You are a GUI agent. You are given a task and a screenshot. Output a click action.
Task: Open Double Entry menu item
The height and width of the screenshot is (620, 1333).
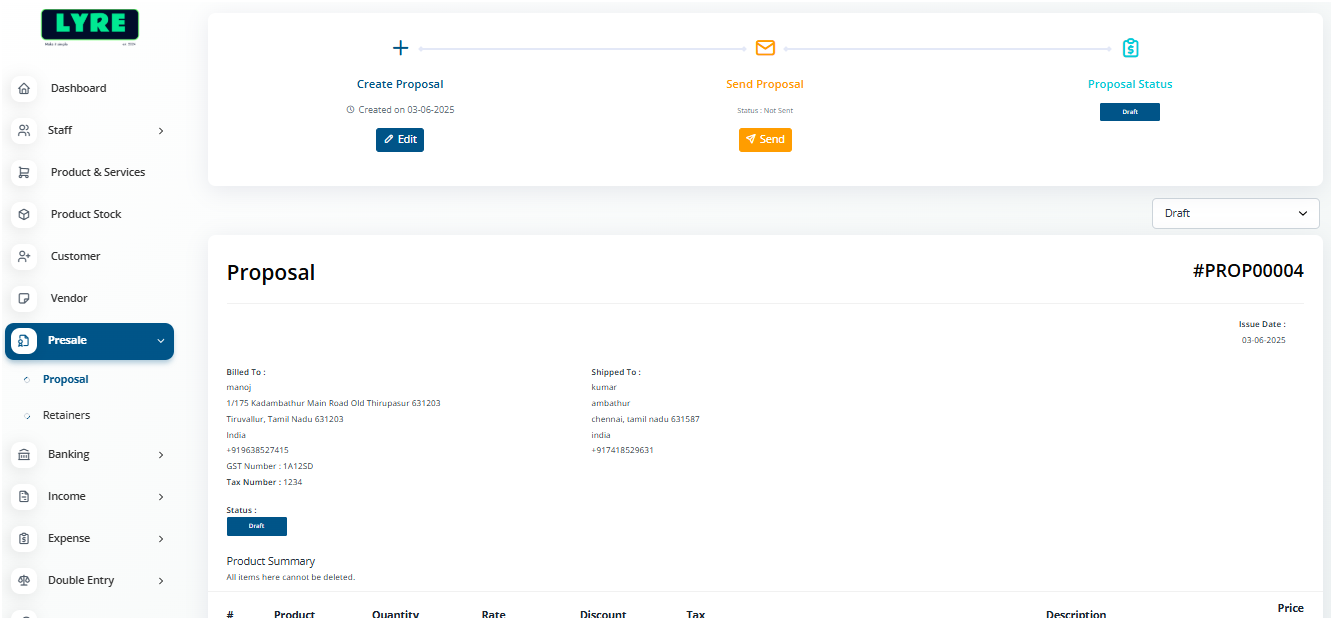(81, 580)
